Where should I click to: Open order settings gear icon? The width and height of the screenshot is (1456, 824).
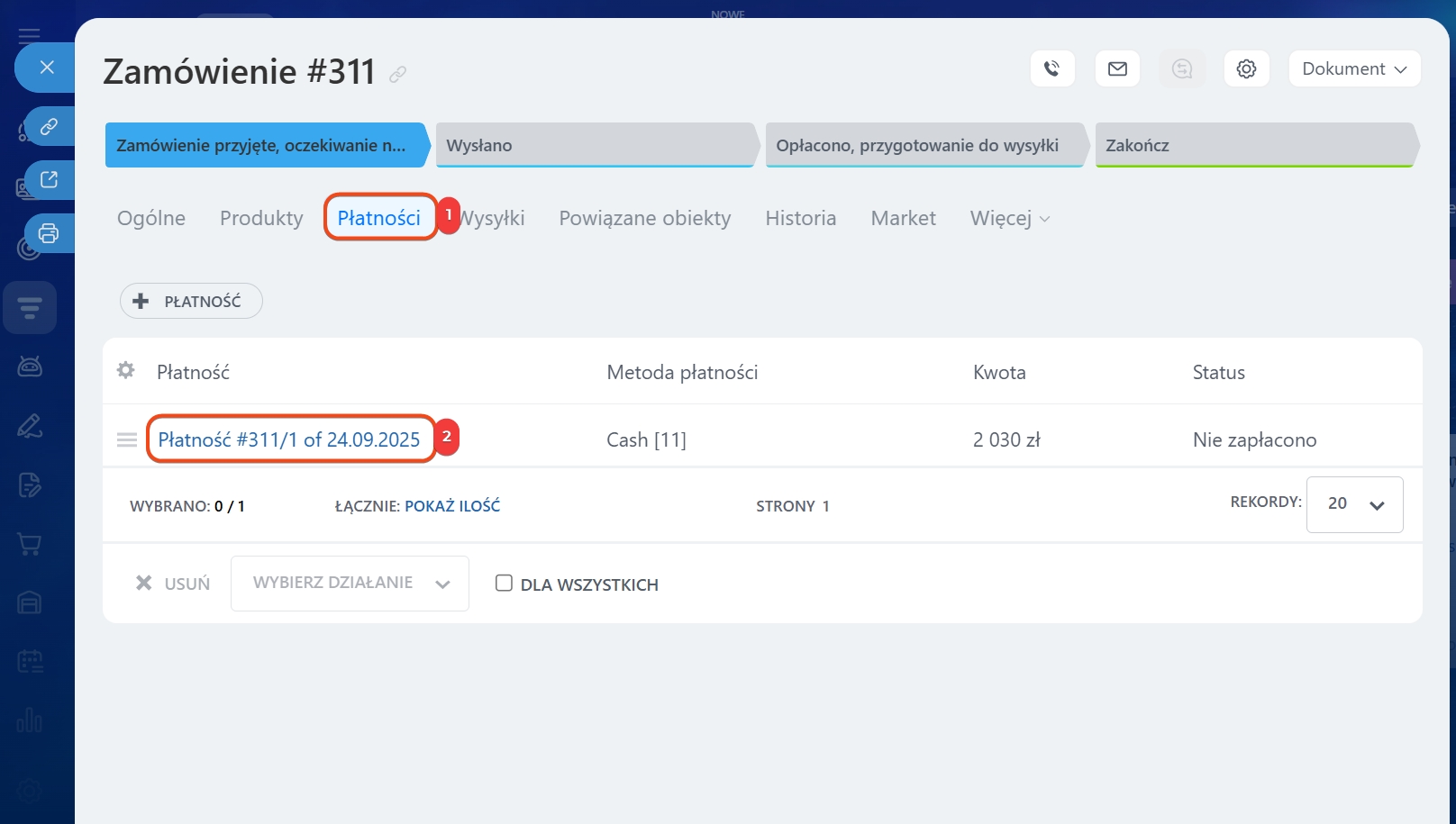pyautogui.click(x=1246, y=68)
